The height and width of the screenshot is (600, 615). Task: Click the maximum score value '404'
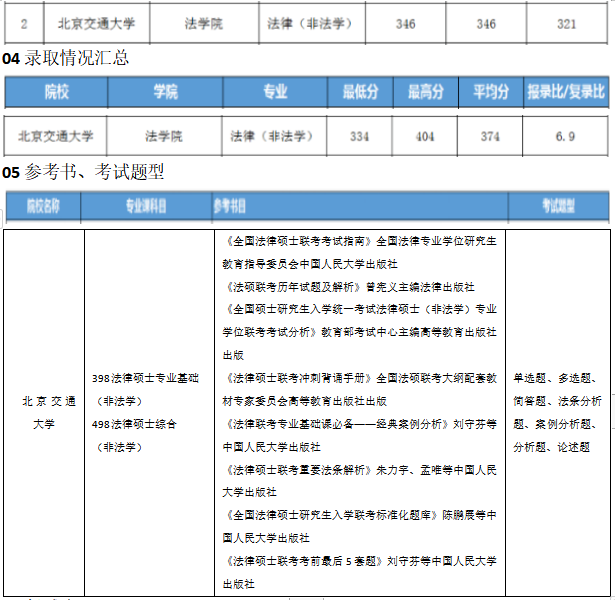[424, 136]
